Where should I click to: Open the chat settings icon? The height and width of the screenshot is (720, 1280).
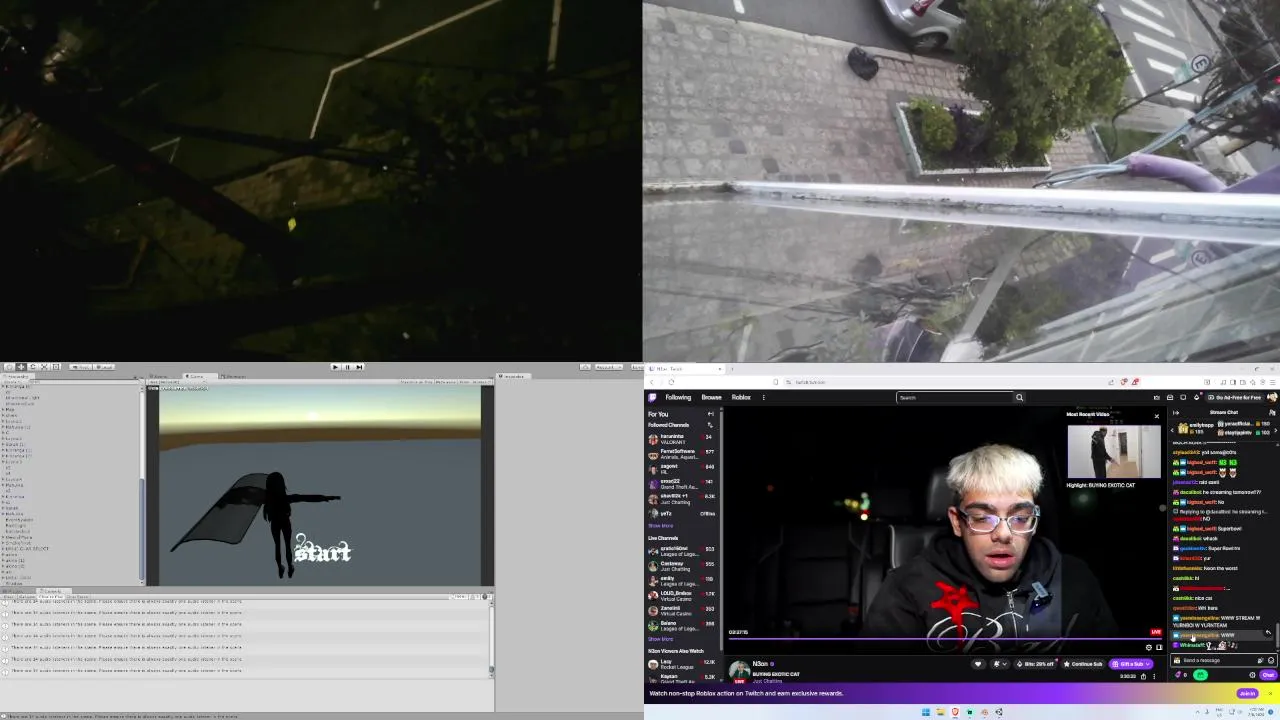click(x=1252, y=675)
